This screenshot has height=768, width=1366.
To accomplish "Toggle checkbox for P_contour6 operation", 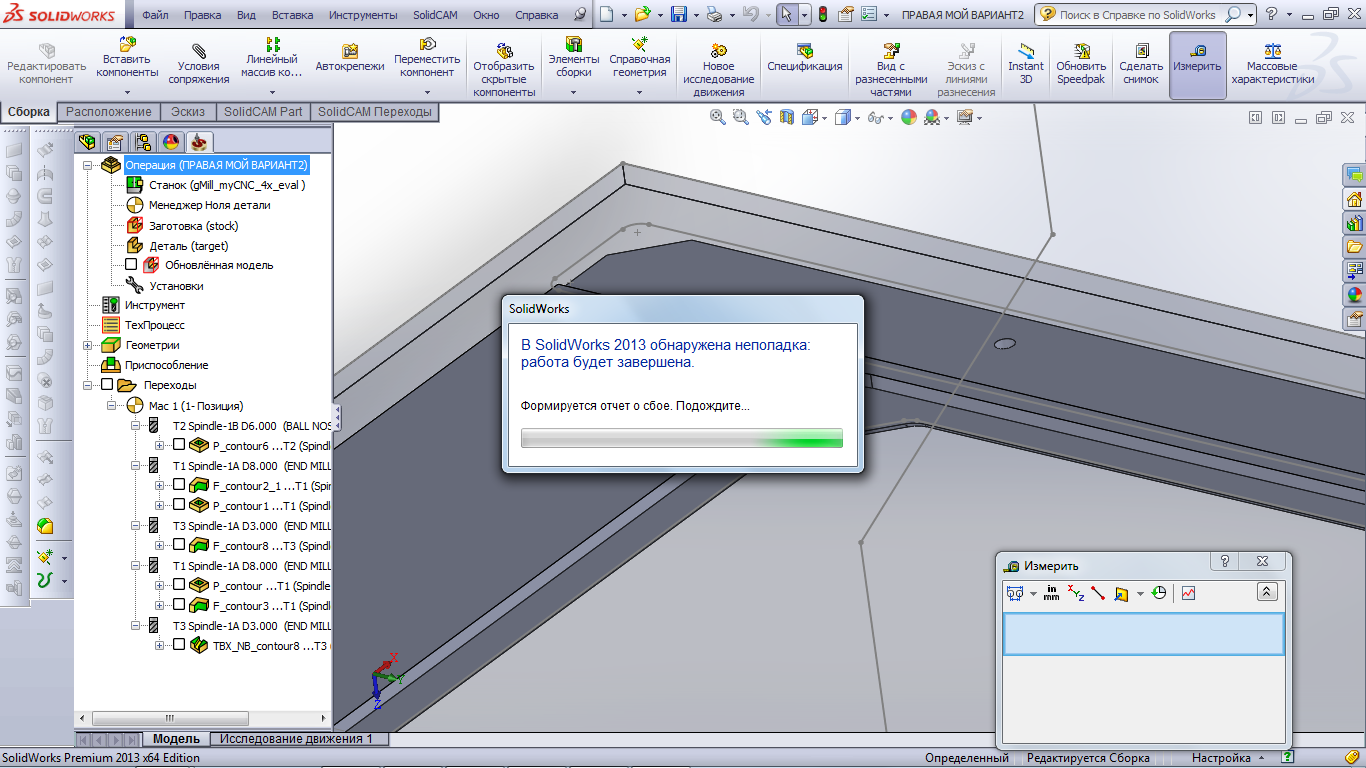I will pos(179,445).
